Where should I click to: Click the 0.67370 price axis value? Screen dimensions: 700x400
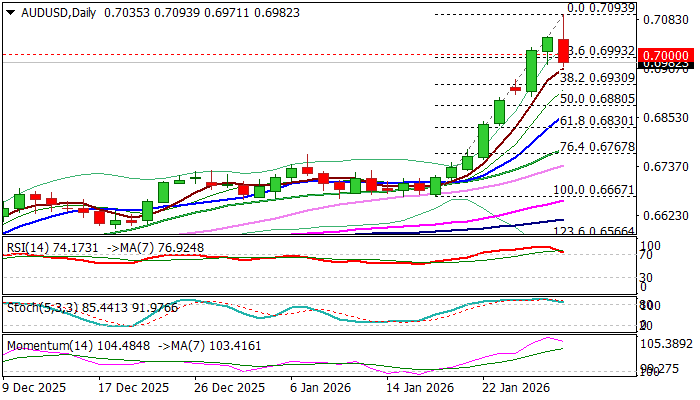click(666, 167)
